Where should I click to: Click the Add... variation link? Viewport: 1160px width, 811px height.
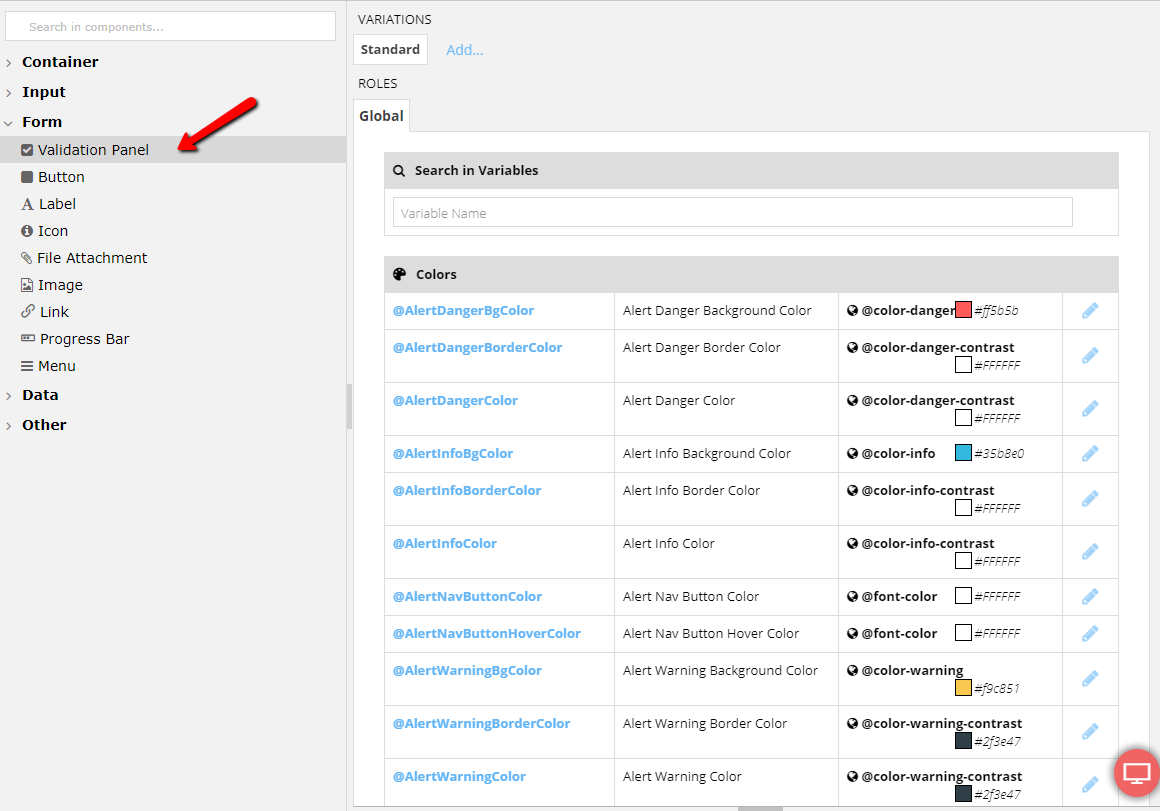point(464,50)
